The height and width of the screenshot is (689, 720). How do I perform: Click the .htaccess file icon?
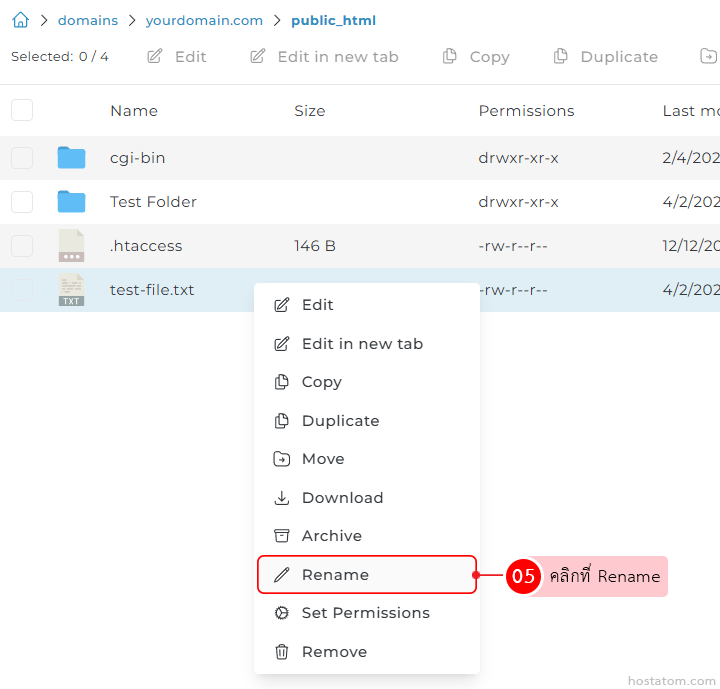[71, 246]
